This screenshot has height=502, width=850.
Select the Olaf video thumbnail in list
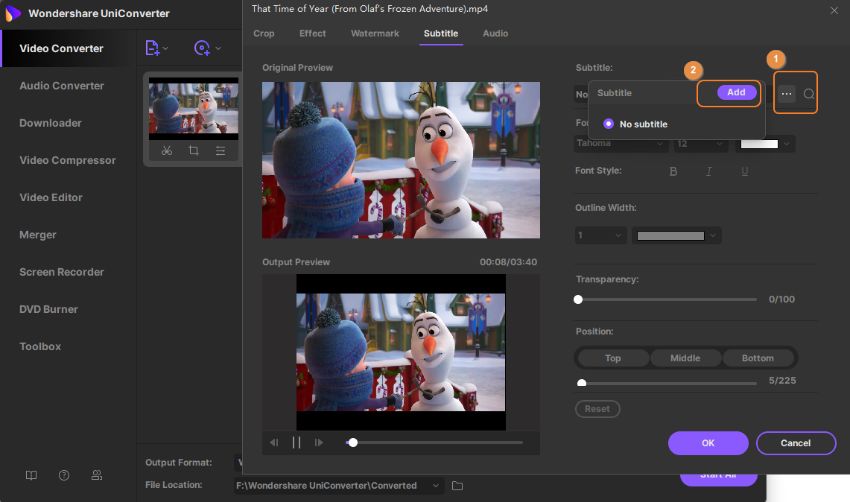(x=194, y=108)
